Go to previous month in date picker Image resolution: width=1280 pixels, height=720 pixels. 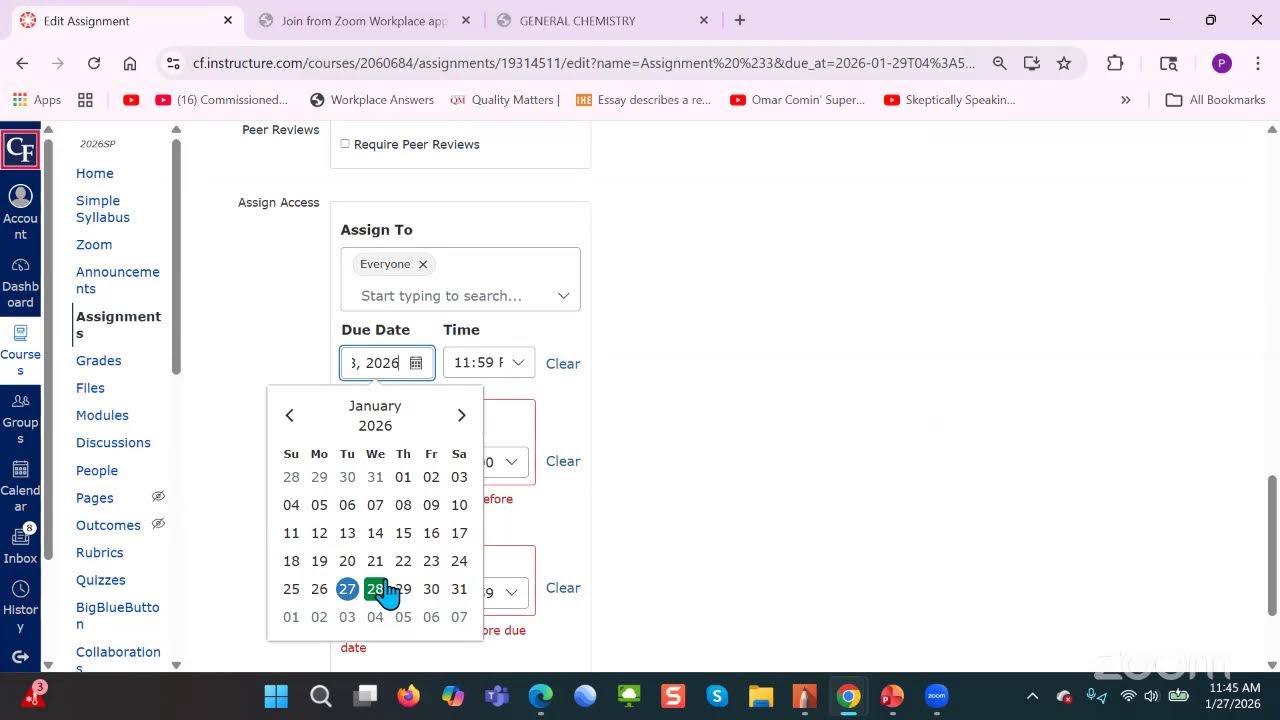289,415
